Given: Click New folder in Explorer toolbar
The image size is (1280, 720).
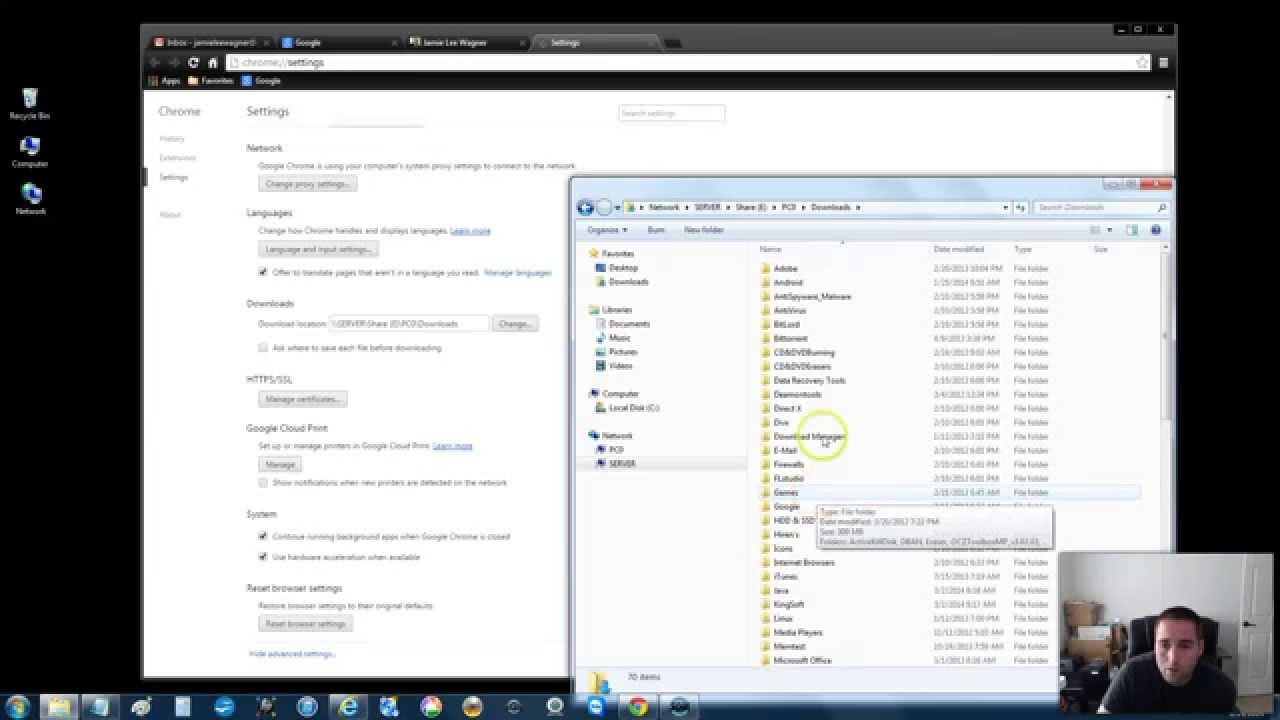Looking at the screenshot, I should (x=704, y=230).
